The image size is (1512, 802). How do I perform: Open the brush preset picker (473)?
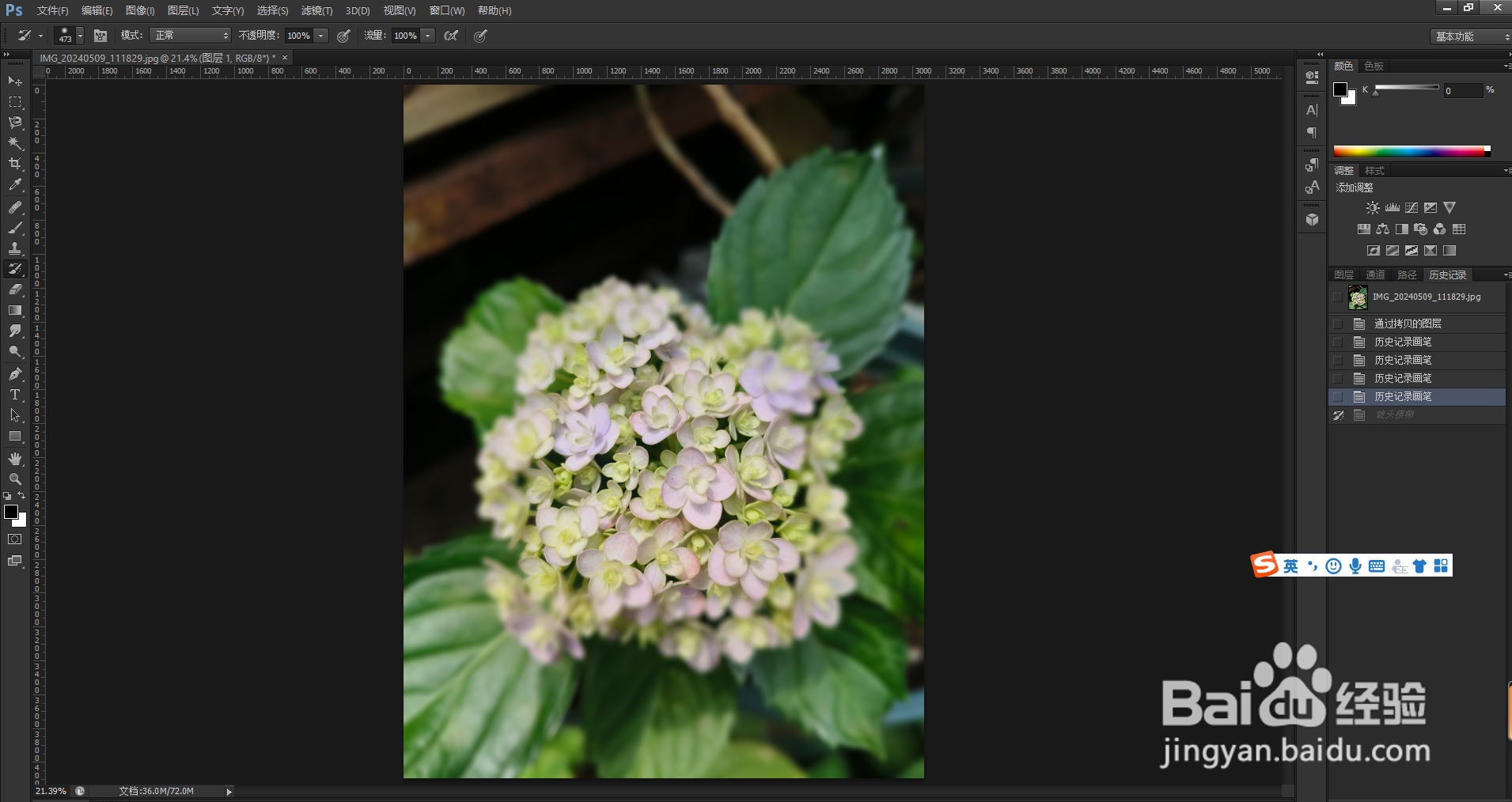(x=69, y=36)
